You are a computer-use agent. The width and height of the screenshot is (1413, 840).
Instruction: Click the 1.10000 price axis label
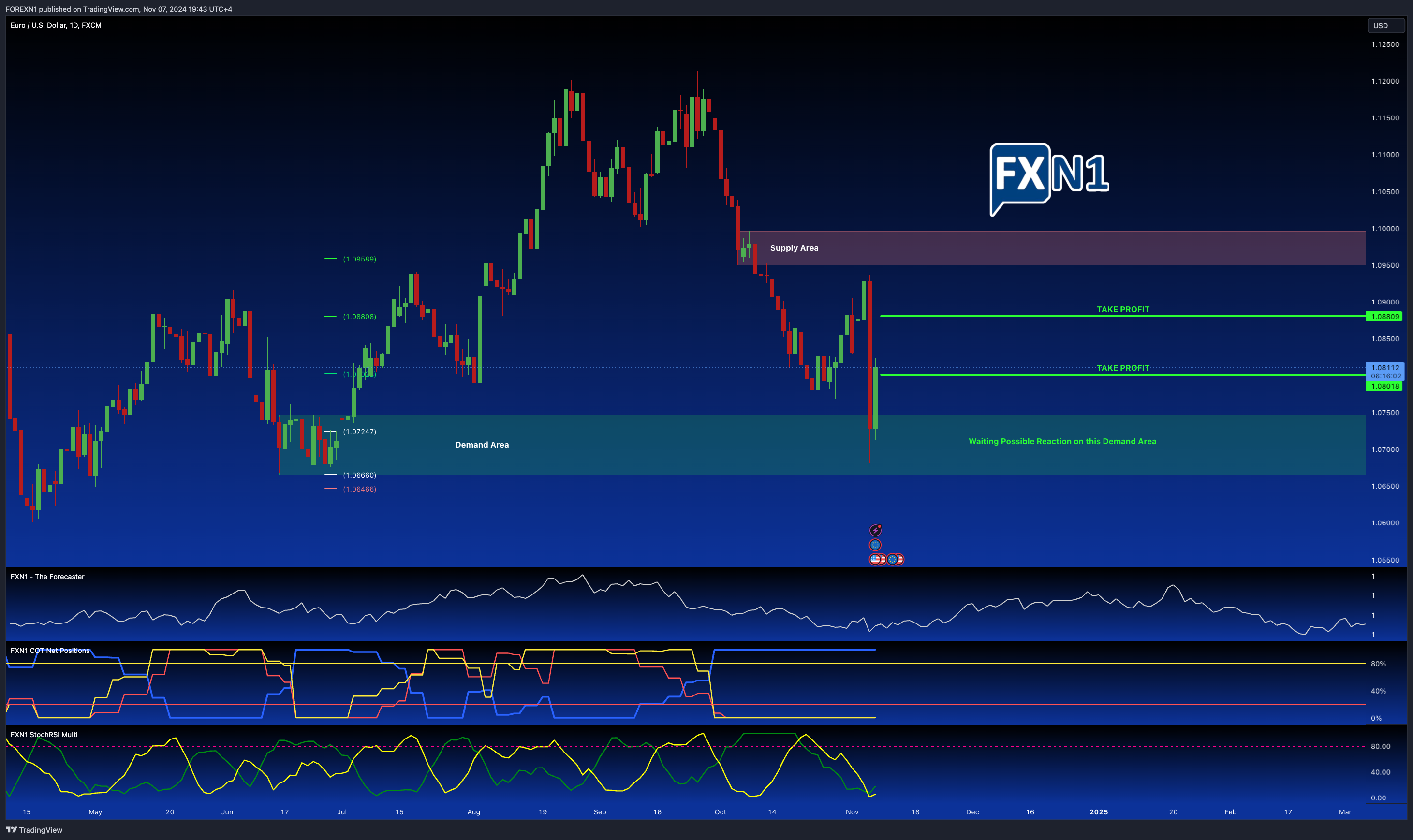pyautogui.click(x=1385, y=229)
